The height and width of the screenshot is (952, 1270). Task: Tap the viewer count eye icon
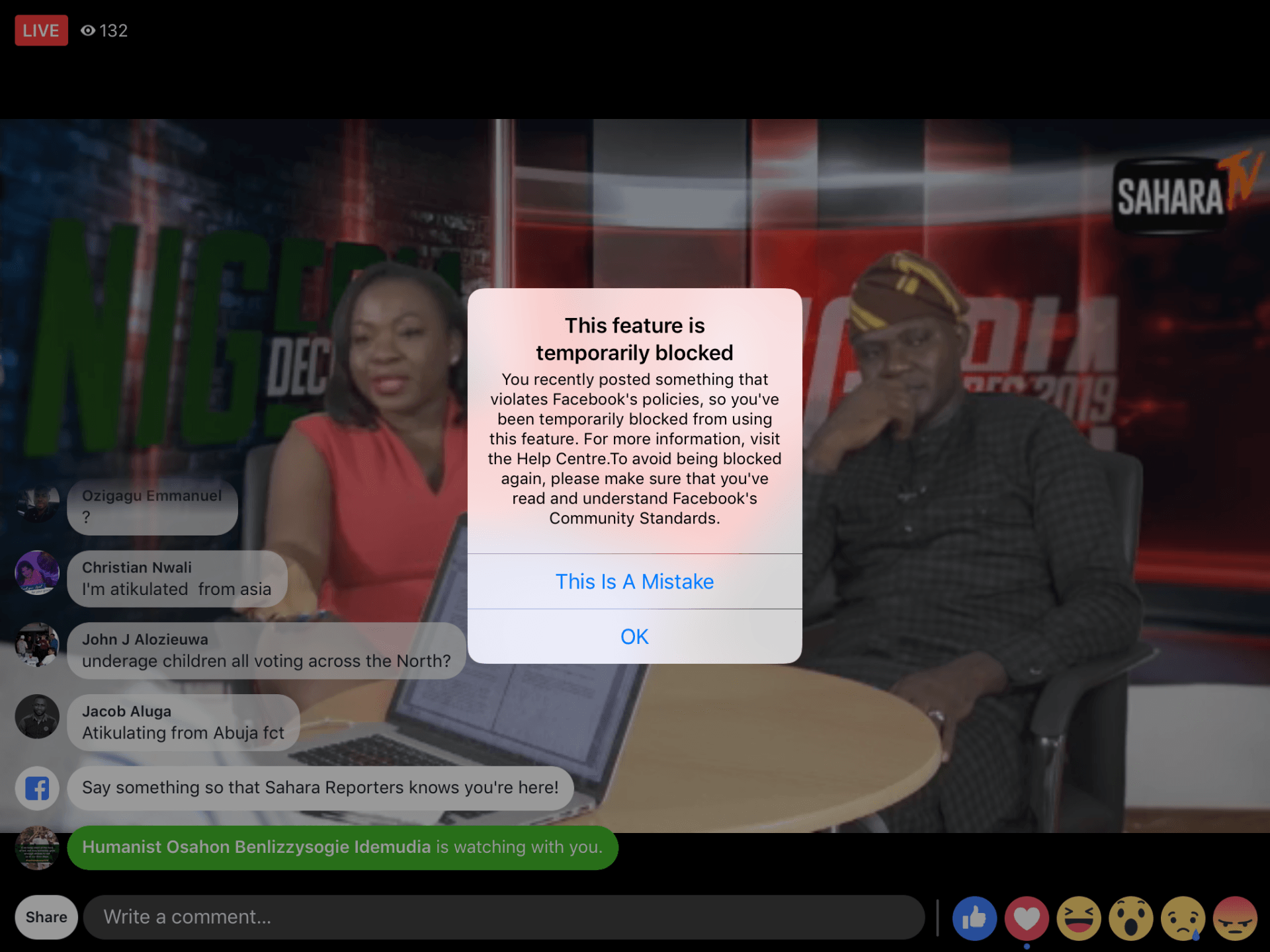click(88, 30)
